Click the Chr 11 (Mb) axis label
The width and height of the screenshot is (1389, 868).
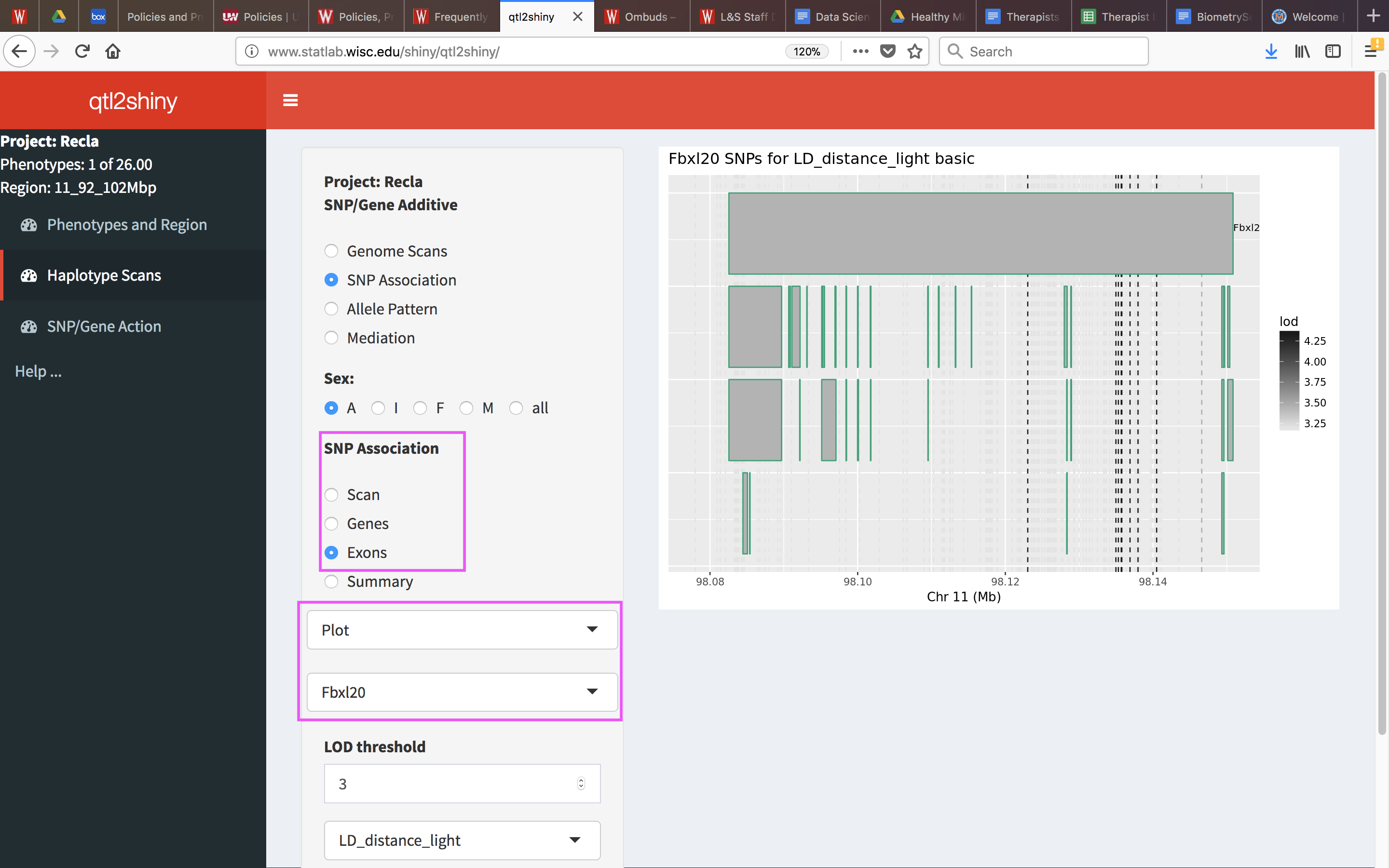pyautogui.click(x=964, y=597)
